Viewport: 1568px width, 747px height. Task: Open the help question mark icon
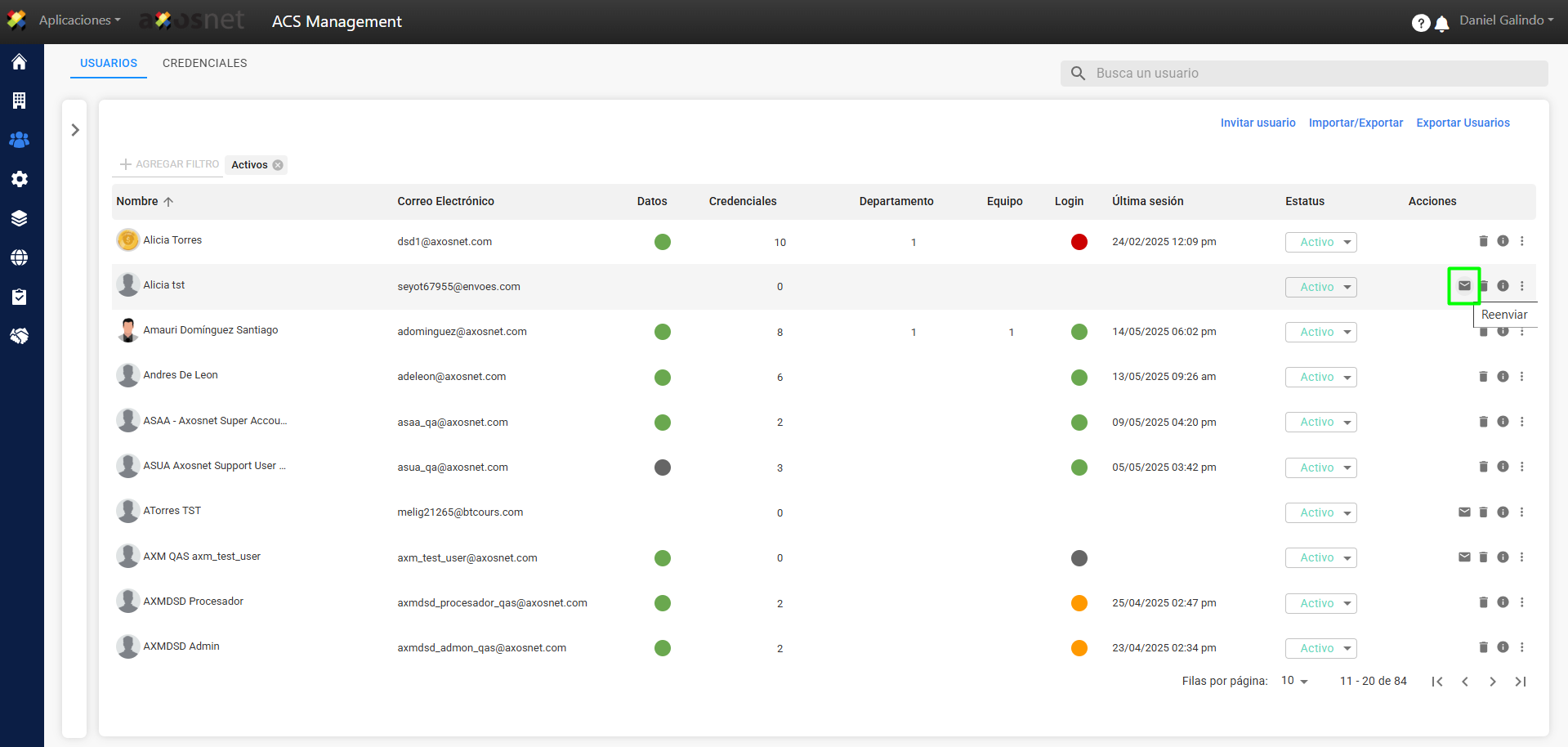point(1421,23)
